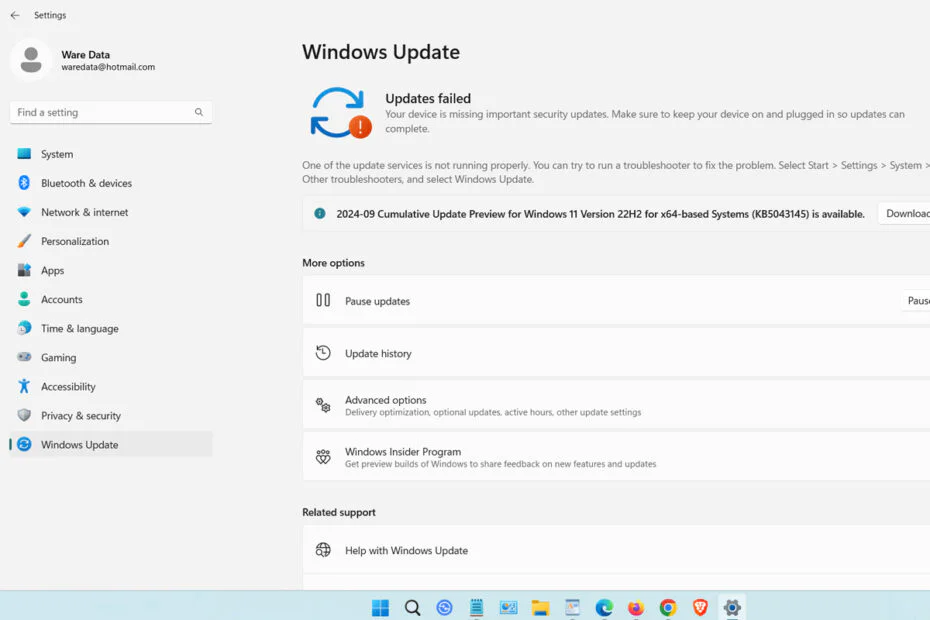
Task: Open Network & internet settings
Action: [111, 212]
